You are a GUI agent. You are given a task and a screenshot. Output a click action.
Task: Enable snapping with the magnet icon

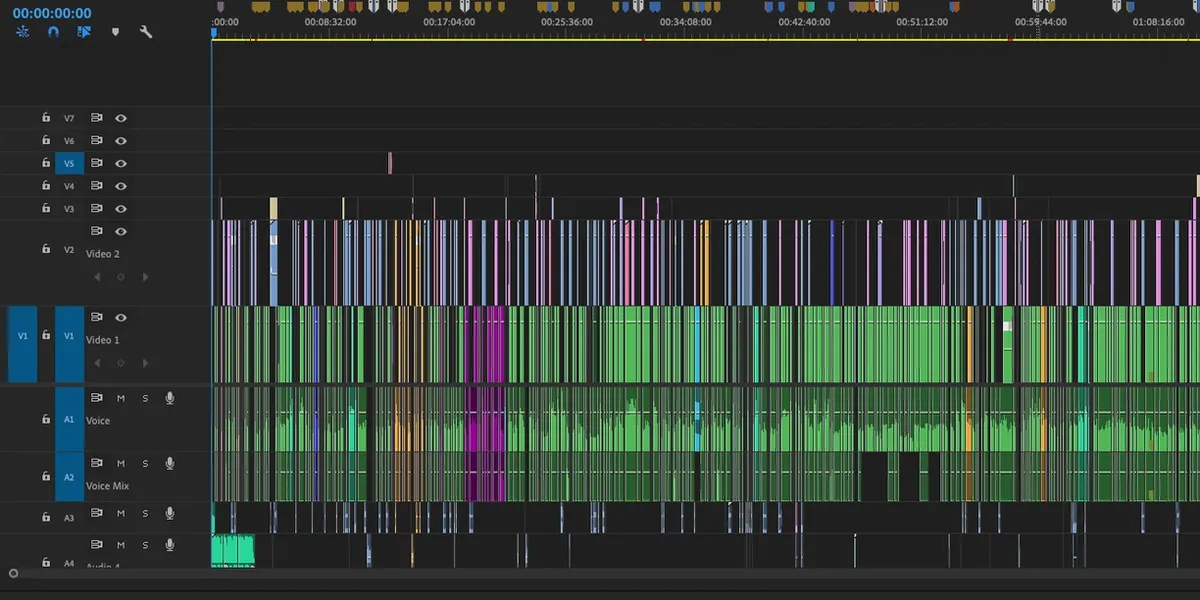pyautogui.click(x=52, y=32)
